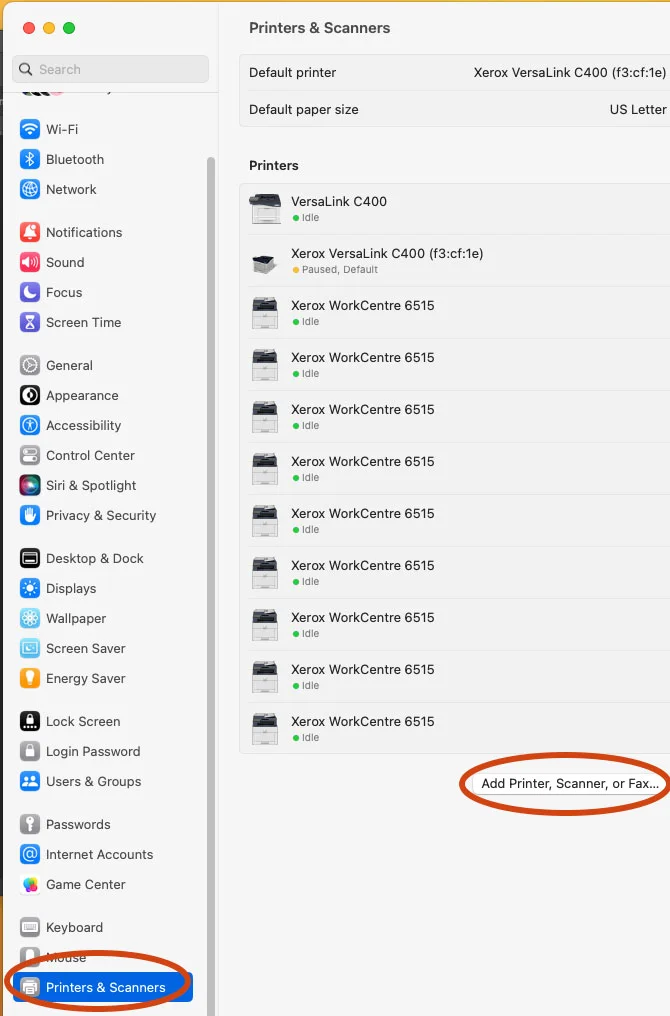
Task: Open Wallpaper sidebar label
Action: pyautogui.click(x=76, y=618)
